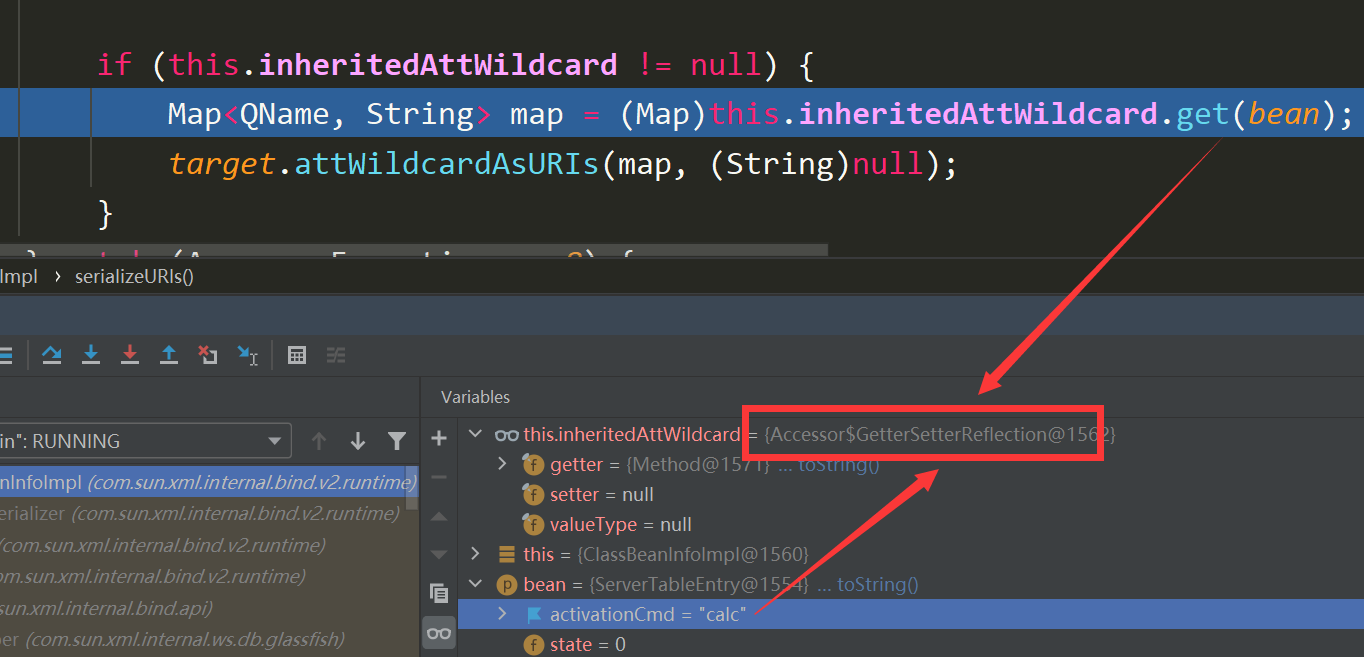Screen dimensions: 1364x657
Task: Click toString() next to the getter variable
Action: (x=841, y=464)
